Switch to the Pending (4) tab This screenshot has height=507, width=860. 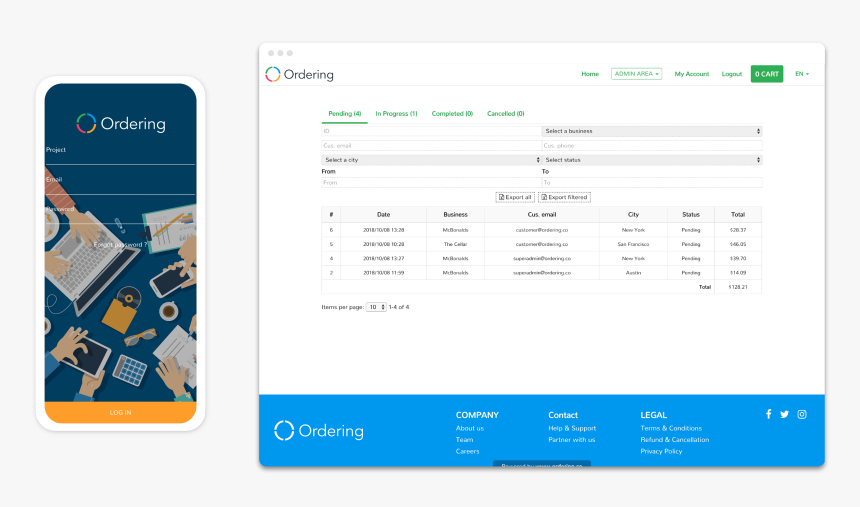point(344,114)
